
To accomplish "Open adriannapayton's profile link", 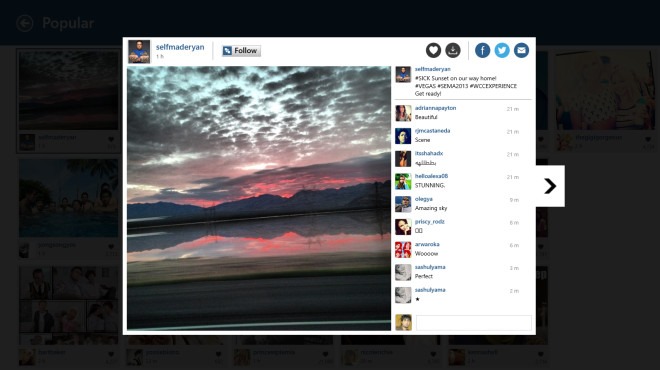I will [435, 108].
